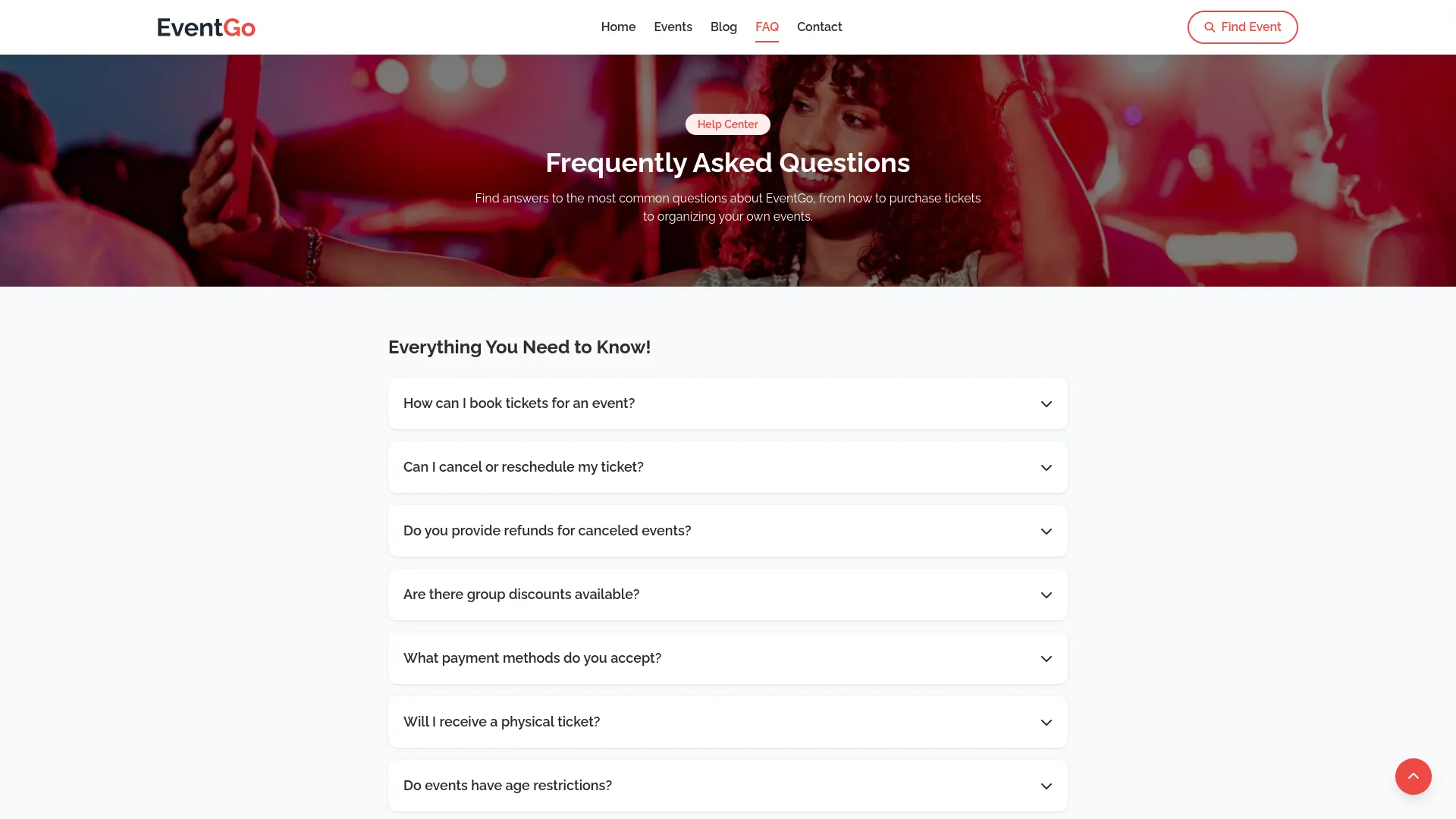
Task: Click the Find Event button
Action: tap(1242, 27)
